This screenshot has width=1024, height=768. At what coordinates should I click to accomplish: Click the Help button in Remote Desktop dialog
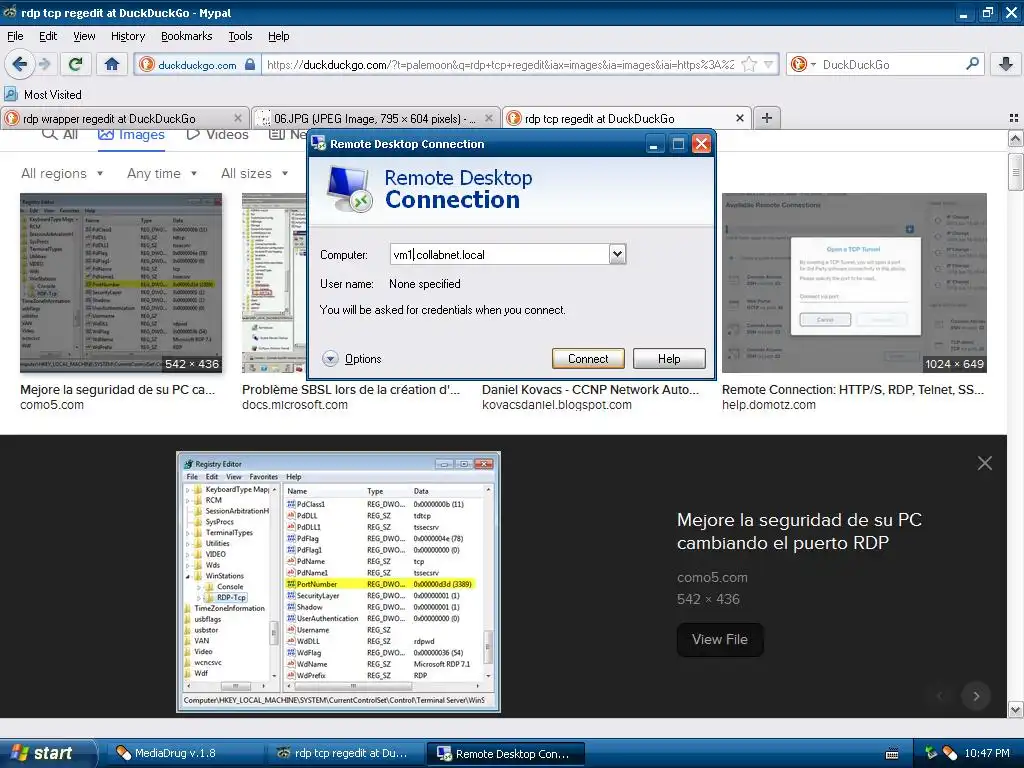[669, 359]
